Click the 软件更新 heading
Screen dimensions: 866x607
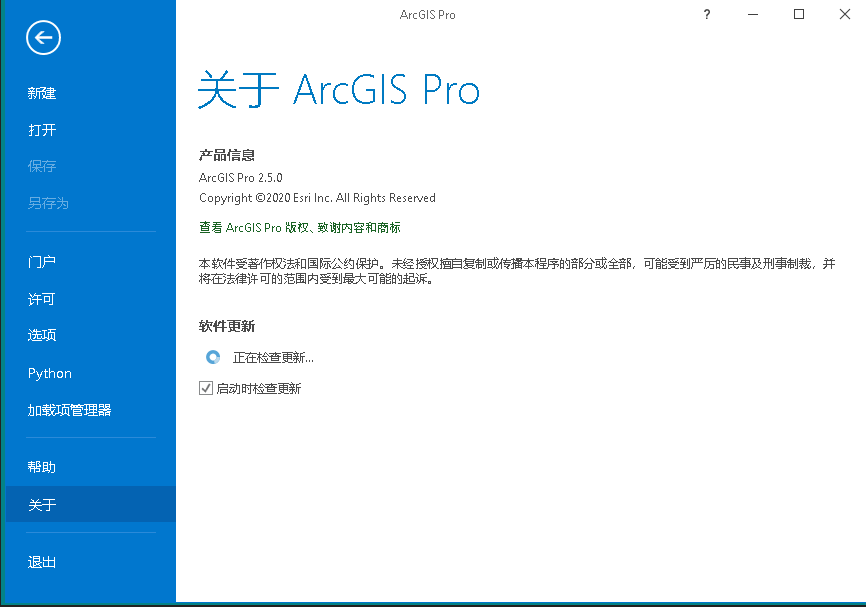227,326
